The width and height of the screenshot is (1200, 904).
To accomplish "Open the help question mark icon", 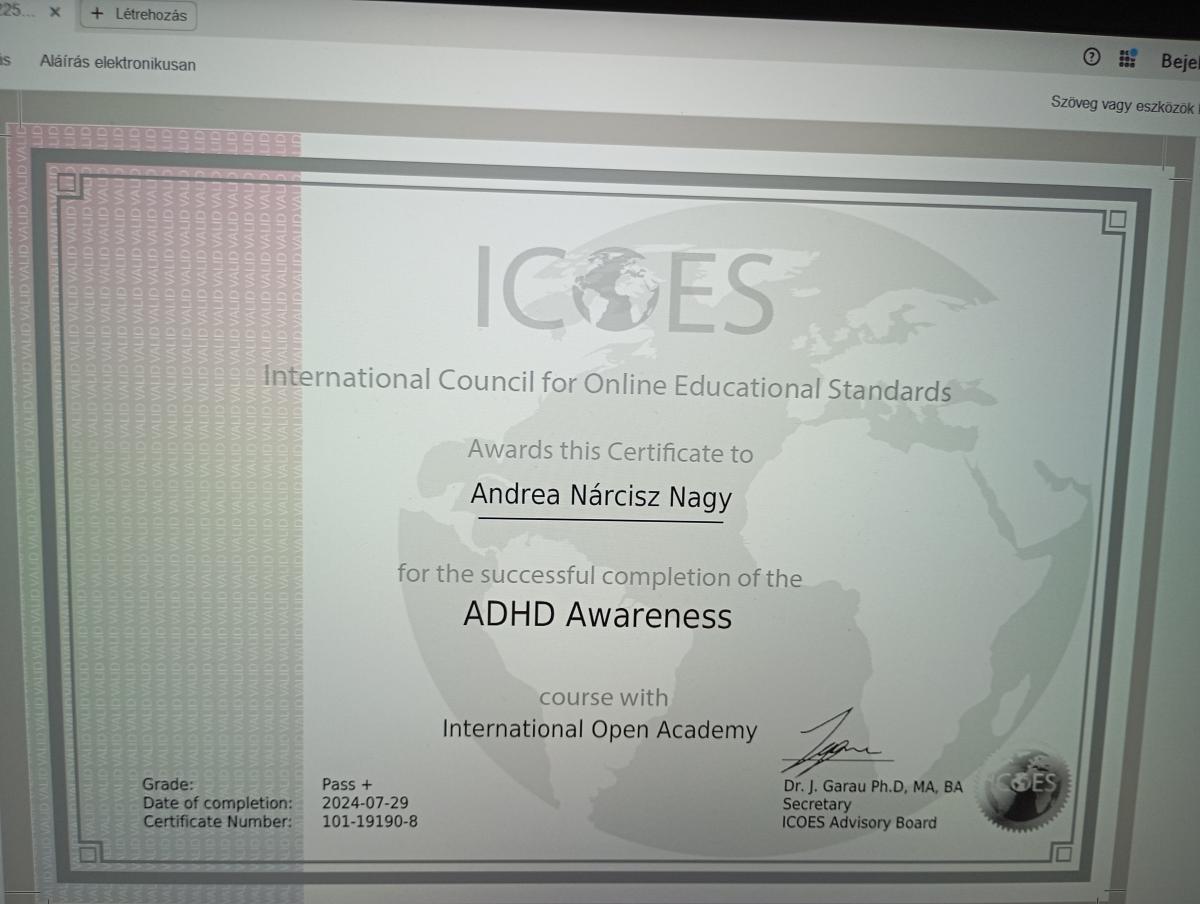I will 1092,57.
